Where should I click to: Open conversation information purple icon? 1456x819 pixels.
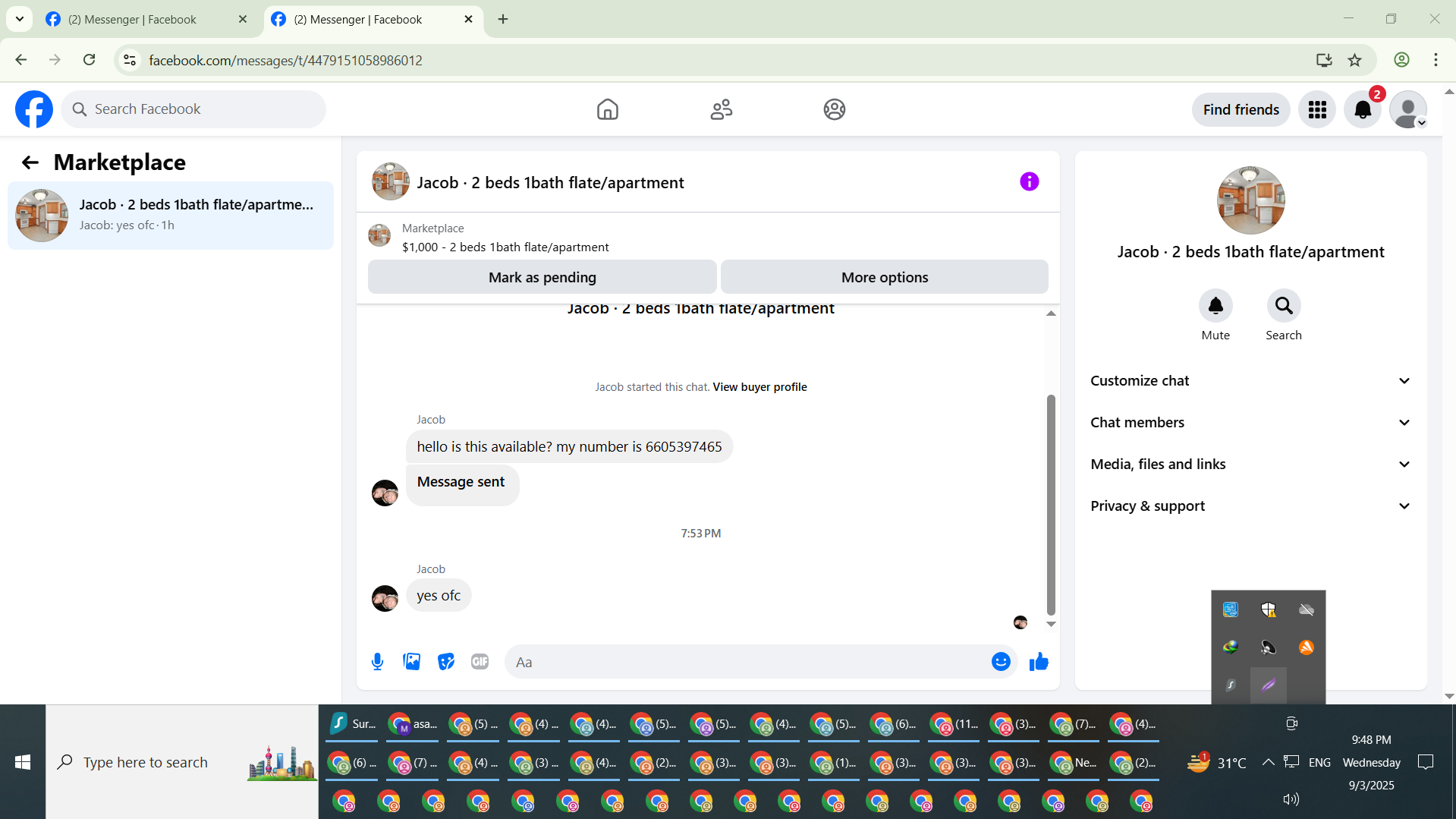click(x=1029, y=181)
